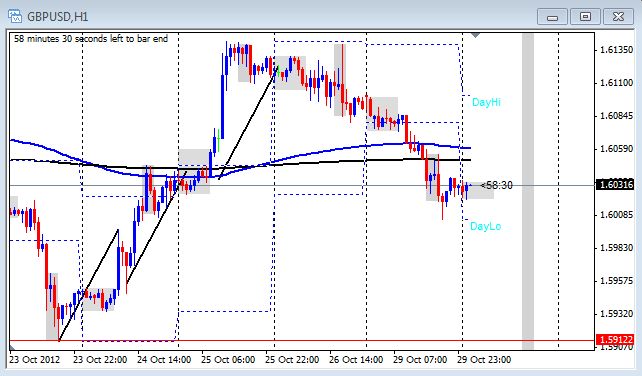
Task: Maximize the GBPUSD,H1 chart window
Action: pos(585,17)
